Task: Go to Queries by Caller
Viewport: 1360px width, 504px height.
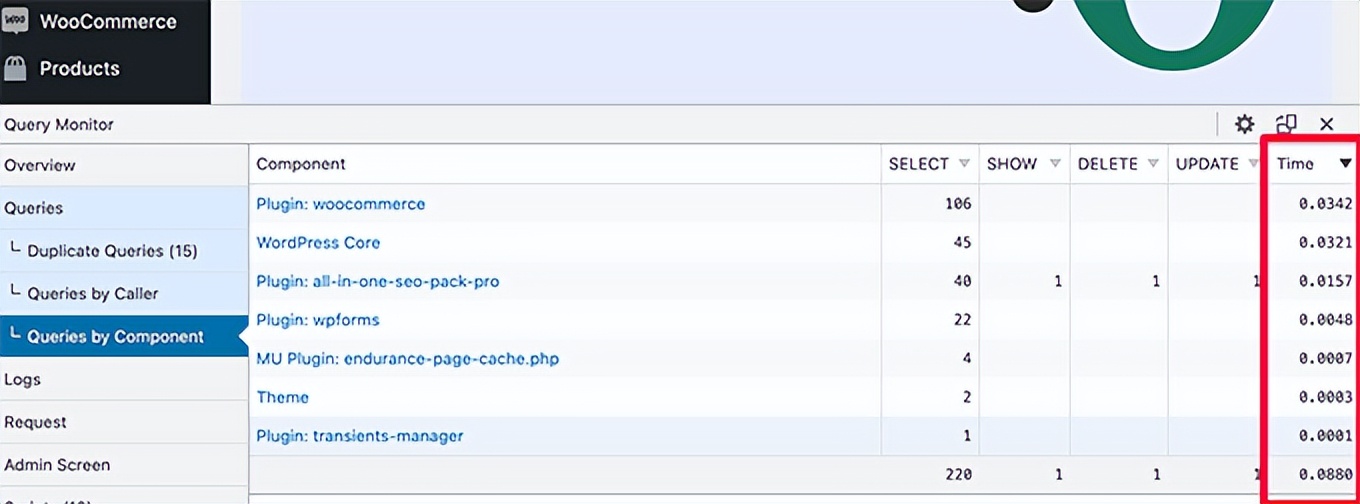Action: (x=93, y=294)
